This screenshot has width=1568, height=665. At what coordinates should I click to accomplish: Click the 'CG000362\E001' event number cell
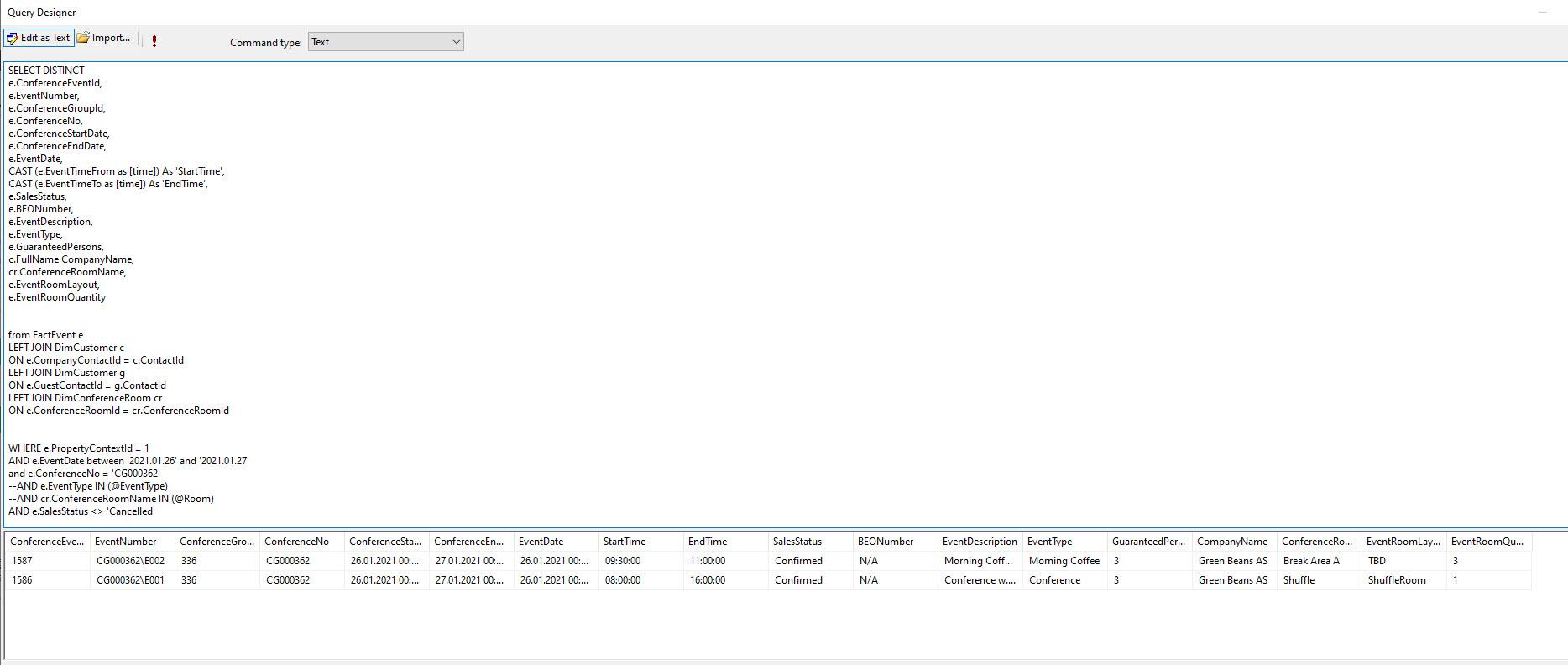(133, 580)
